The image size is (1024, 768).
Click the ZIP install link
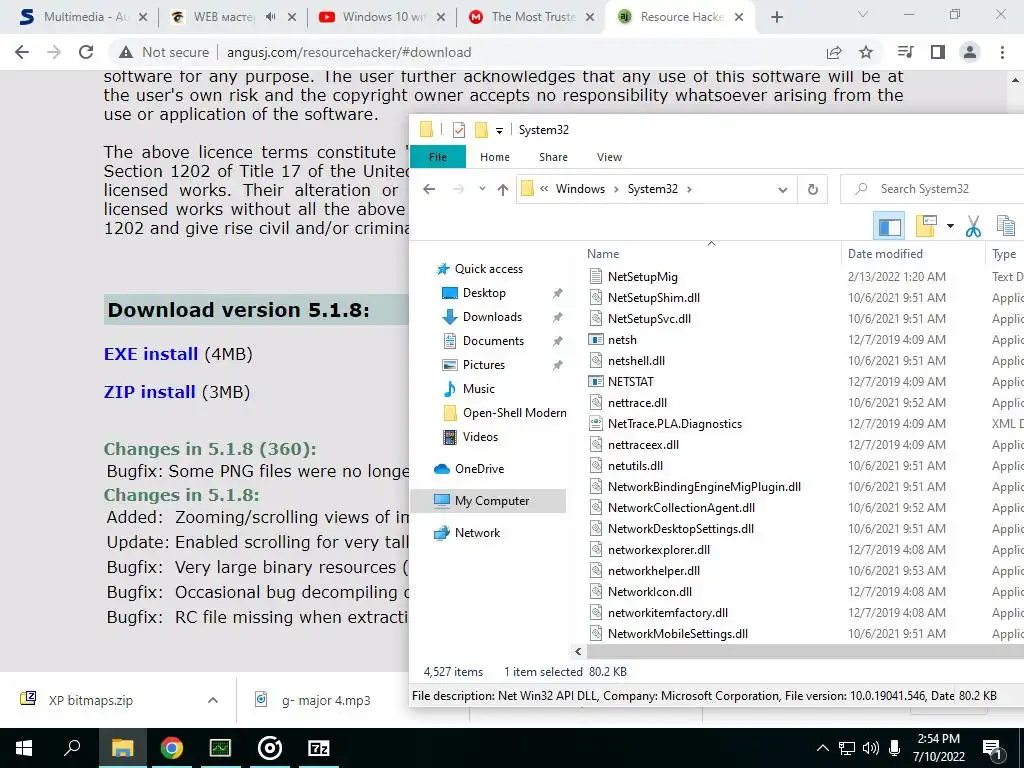[x=150, y=392]
